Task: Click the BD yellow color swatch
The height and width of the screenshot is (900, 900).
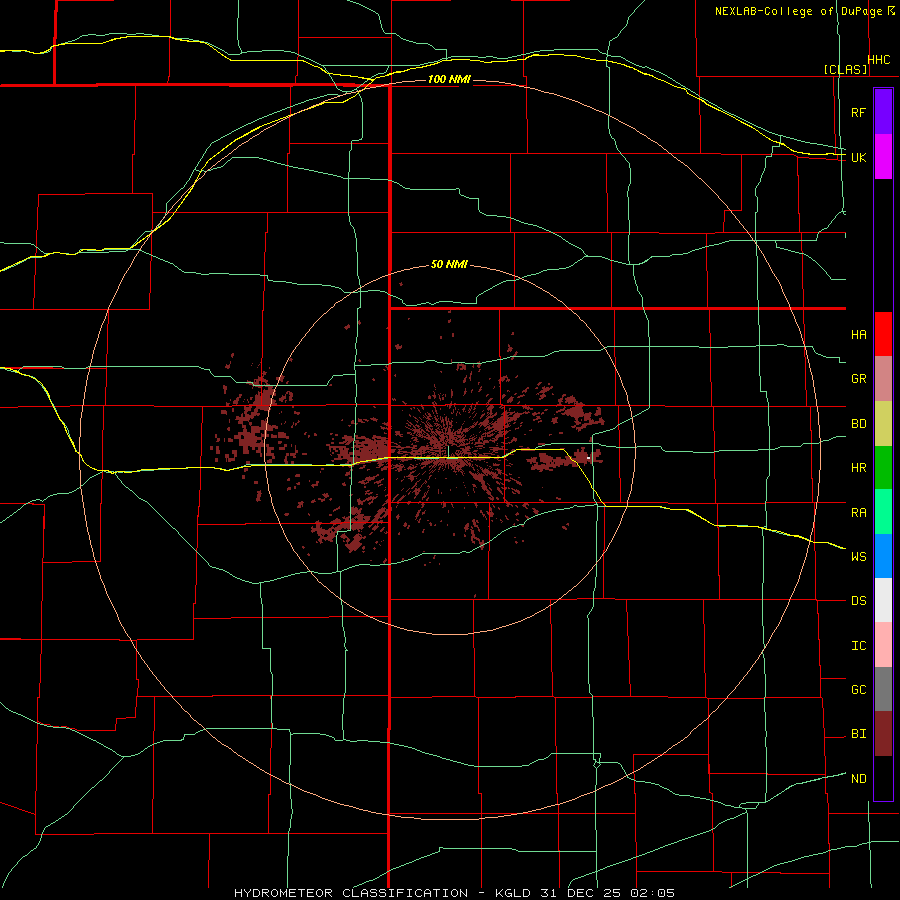Action: [x=883, y=424]
